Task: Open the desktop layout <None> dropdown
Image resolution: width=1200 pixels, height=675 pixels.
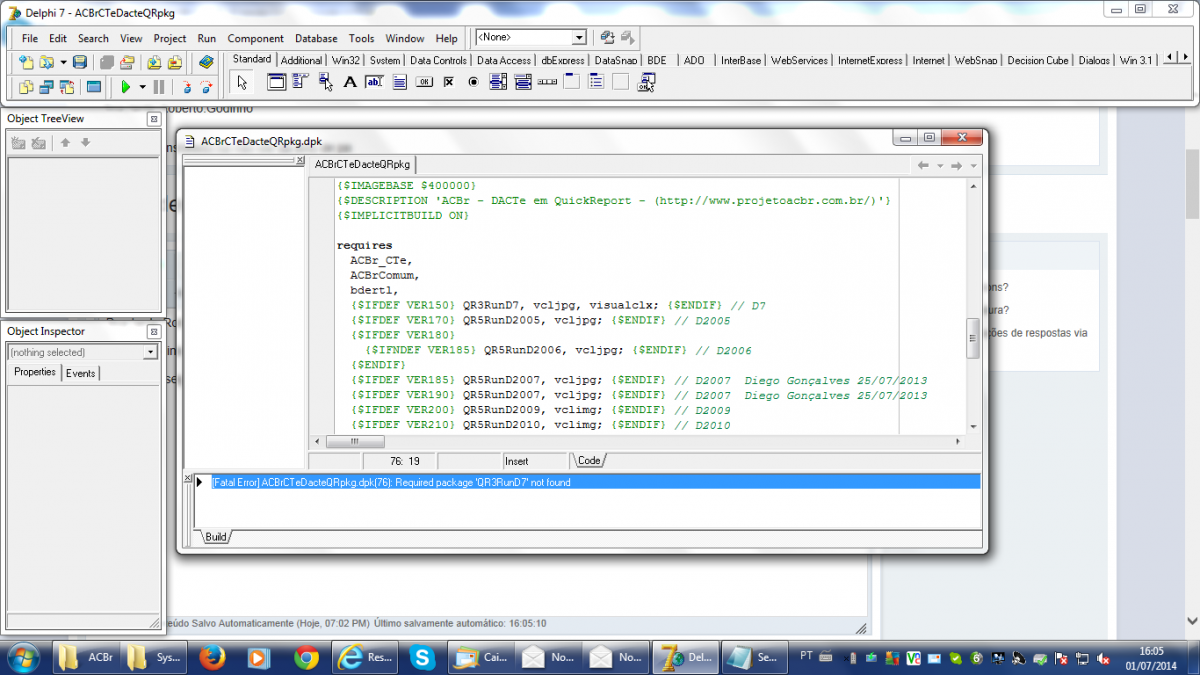Action: pos(579,38)
